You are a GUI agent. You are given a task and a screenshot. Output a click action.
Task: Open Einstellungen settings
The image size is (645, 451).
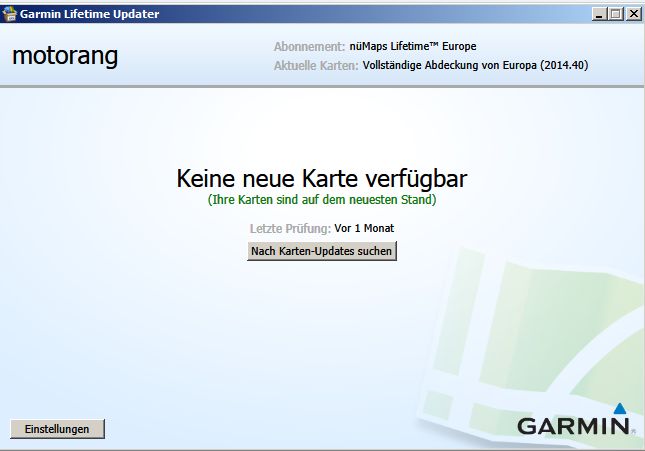point(57,429)
